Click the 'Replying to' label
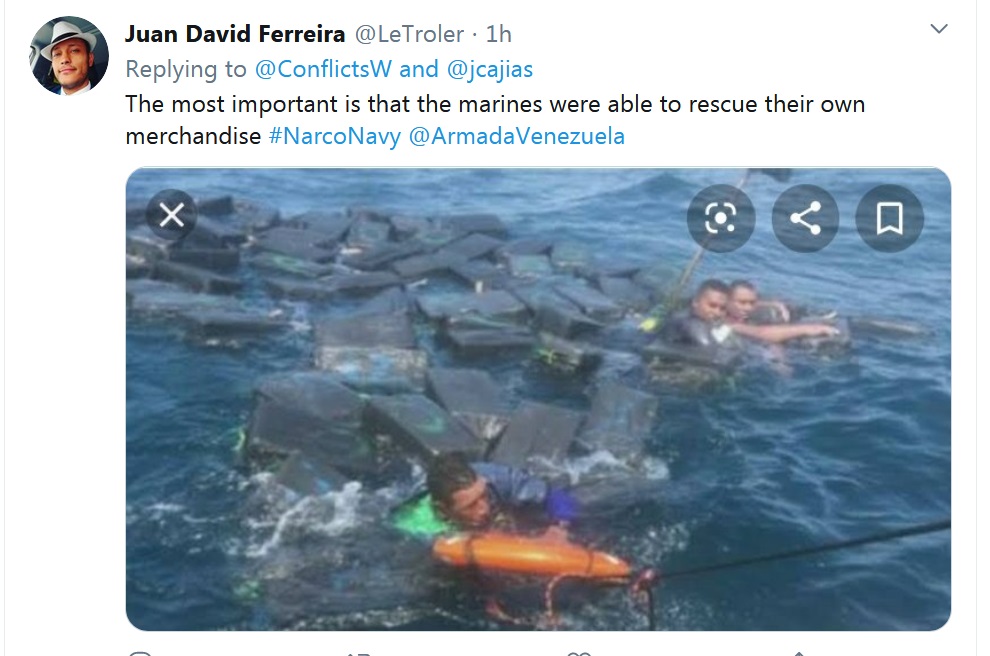The image size is (990, 656). [x=186, y=69]
